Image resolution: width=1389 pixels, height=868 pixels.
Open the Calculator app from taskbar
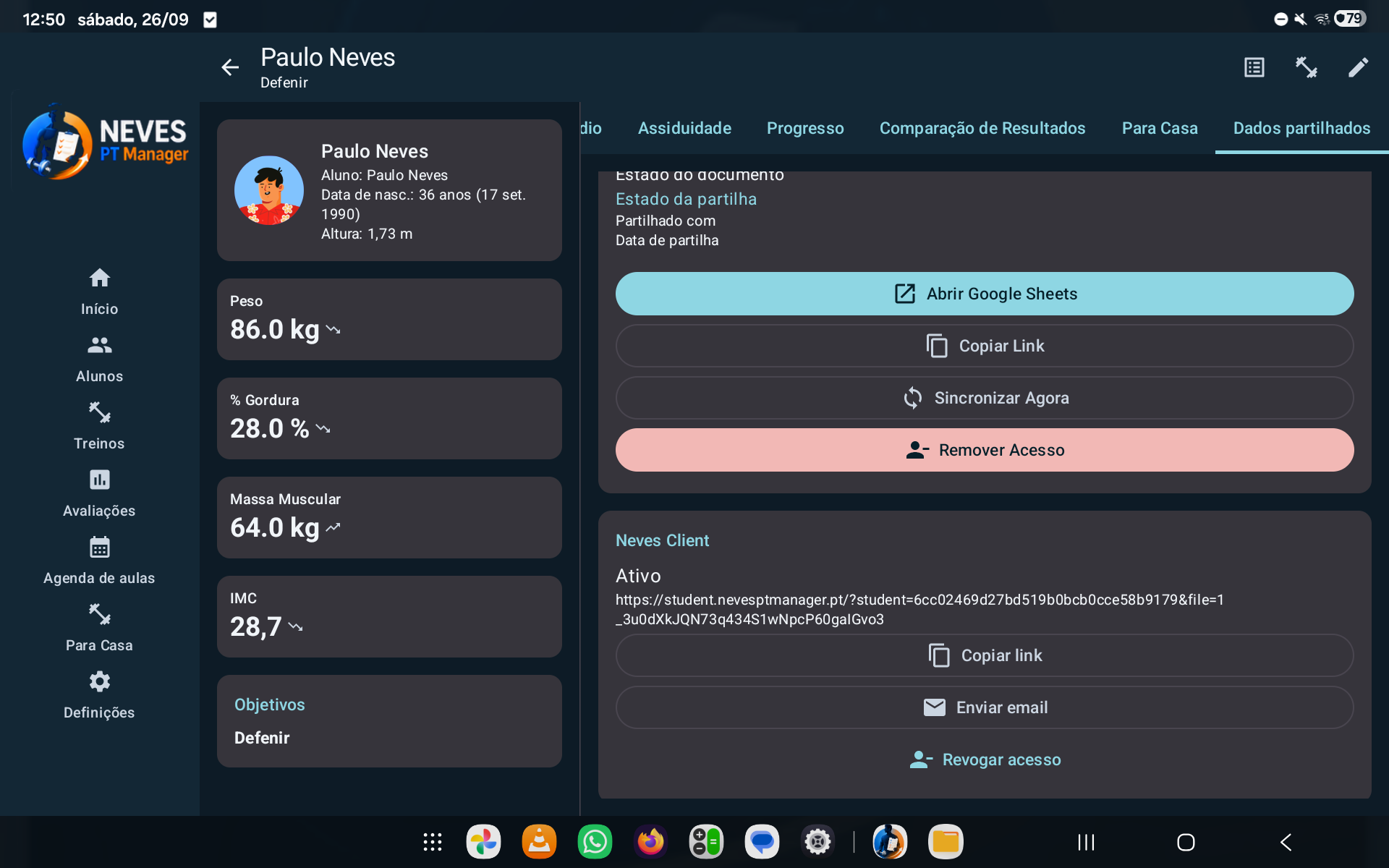[x=706, y=842]
